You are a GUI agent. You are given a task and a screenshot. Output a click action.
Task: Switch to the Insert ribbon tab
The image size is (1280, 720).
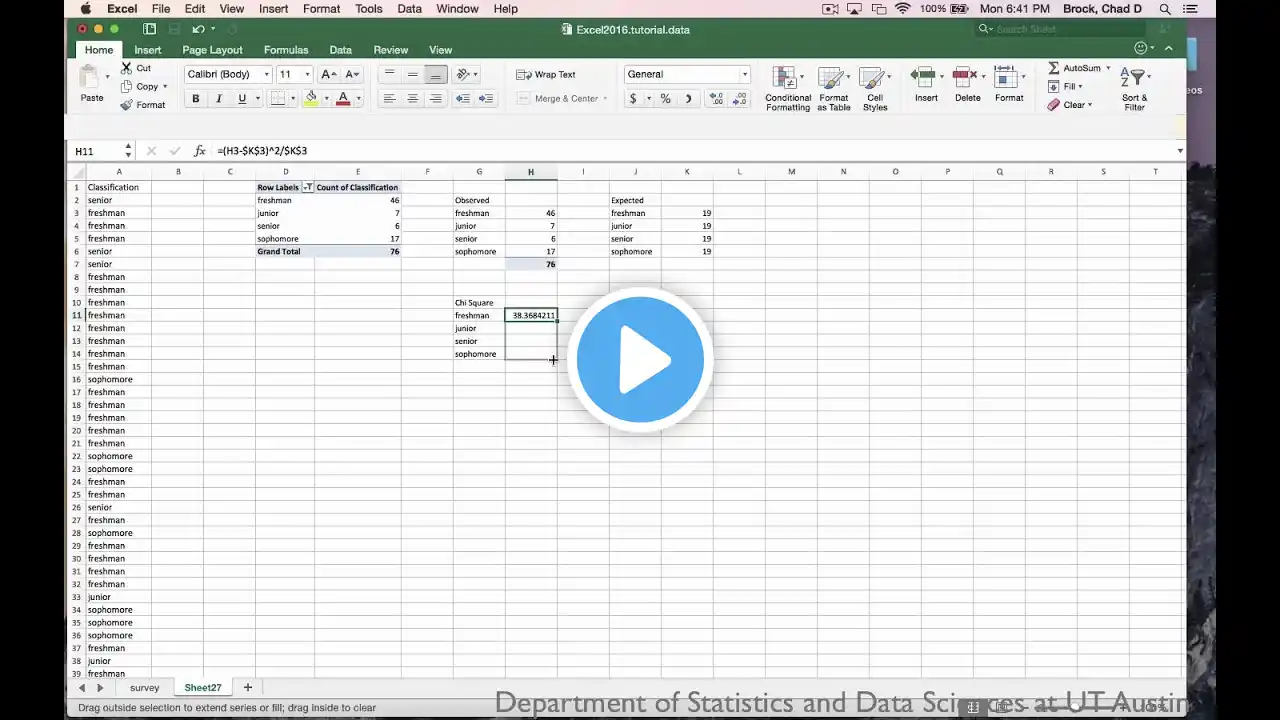(x=147, y=50)
